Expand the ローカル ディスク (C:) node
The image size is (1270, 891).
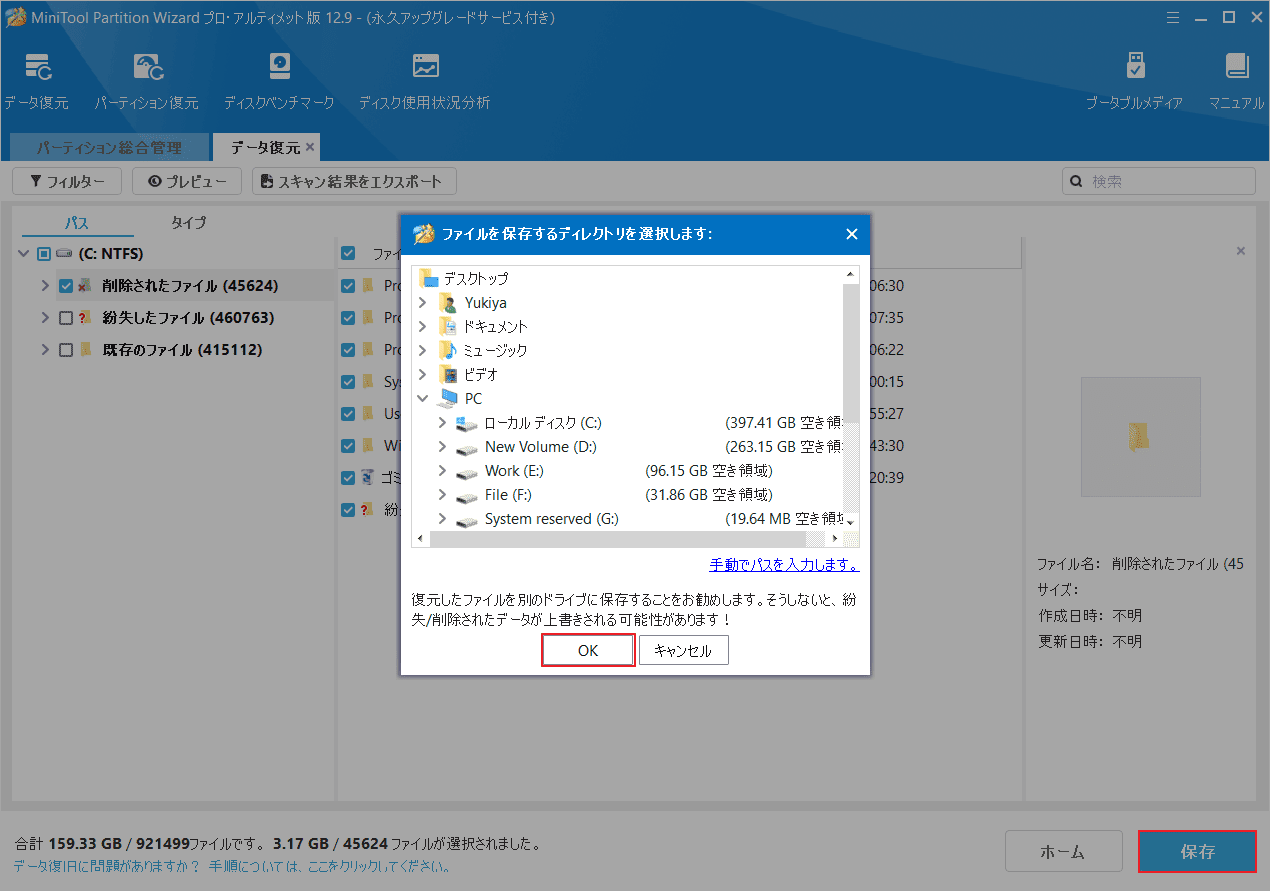point(442,423)
